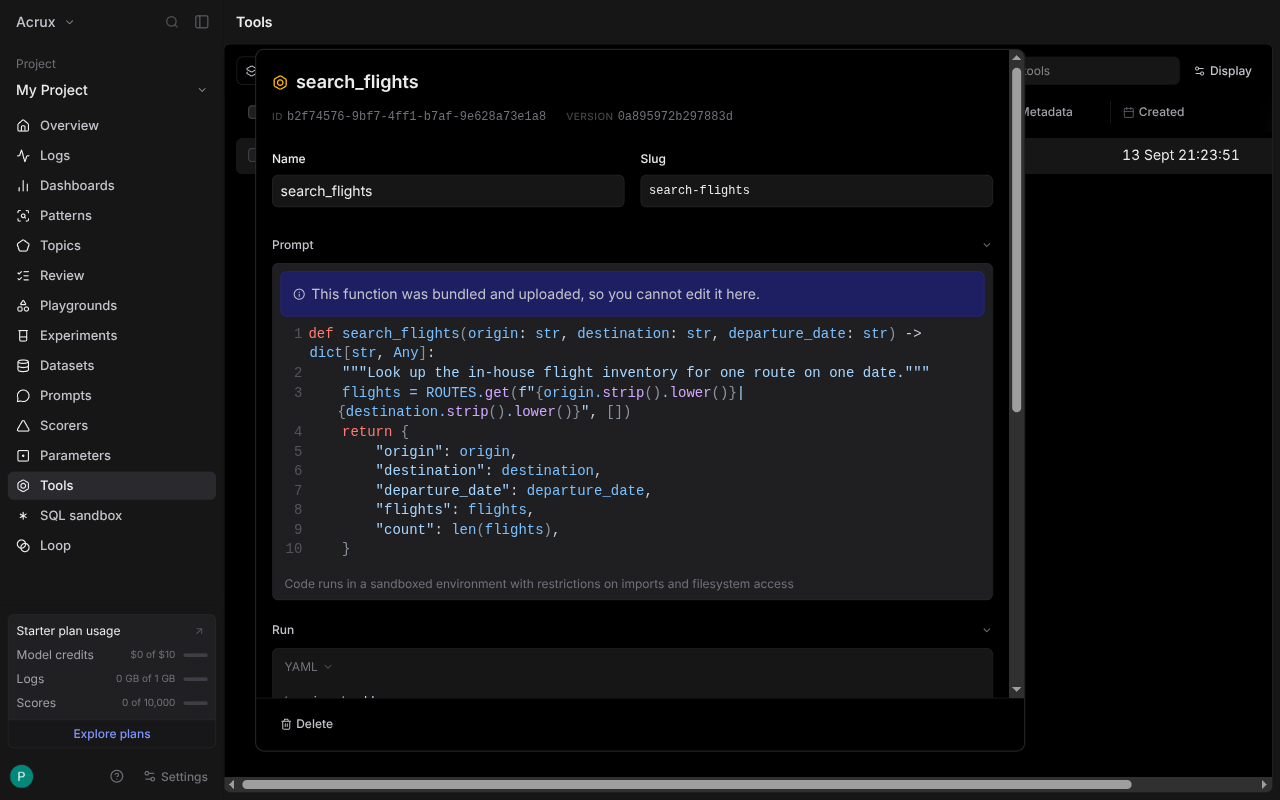The image size is (1280, 800).
Task: Click the Parameters icon in sidebar
Action: 23,456
